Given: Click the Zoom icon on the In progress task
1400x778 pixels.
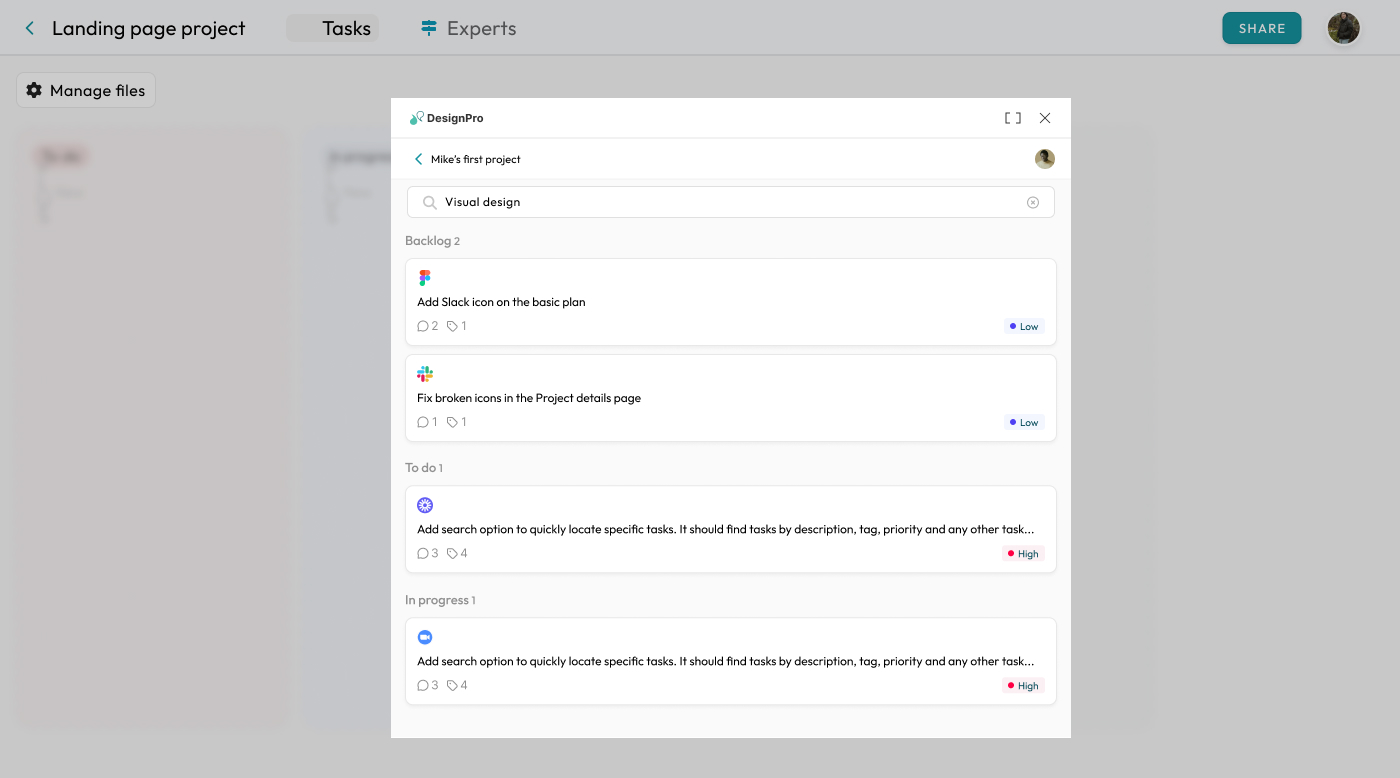Looking at the screenshot, I should (x=425, y=637).
